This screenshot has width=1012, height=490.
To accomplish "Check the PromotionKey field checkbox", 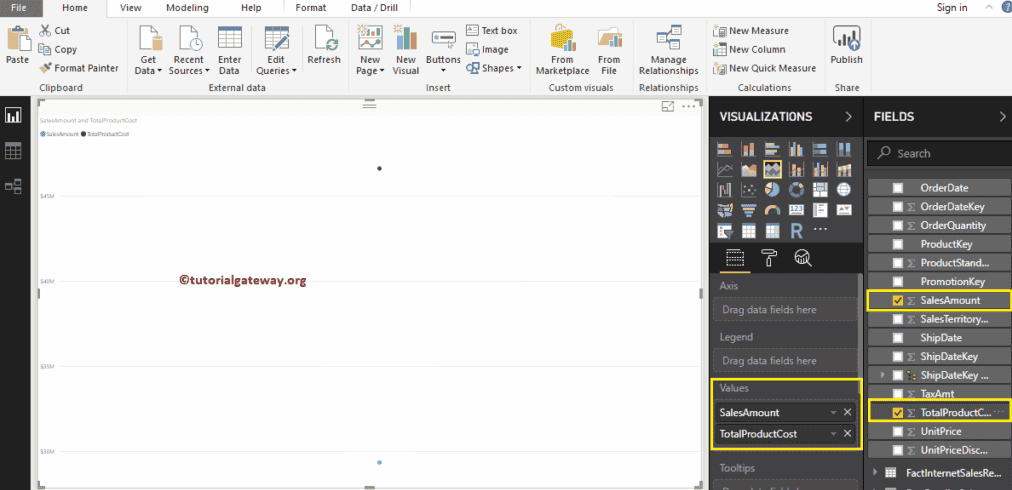I will (x=897, y=281).
